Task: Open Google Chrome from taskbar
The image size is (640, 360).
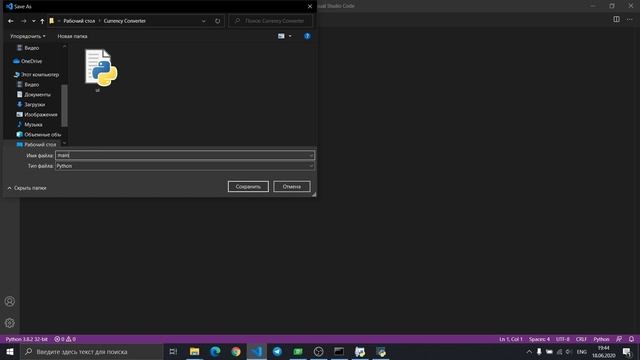Action: coord(236,351)
